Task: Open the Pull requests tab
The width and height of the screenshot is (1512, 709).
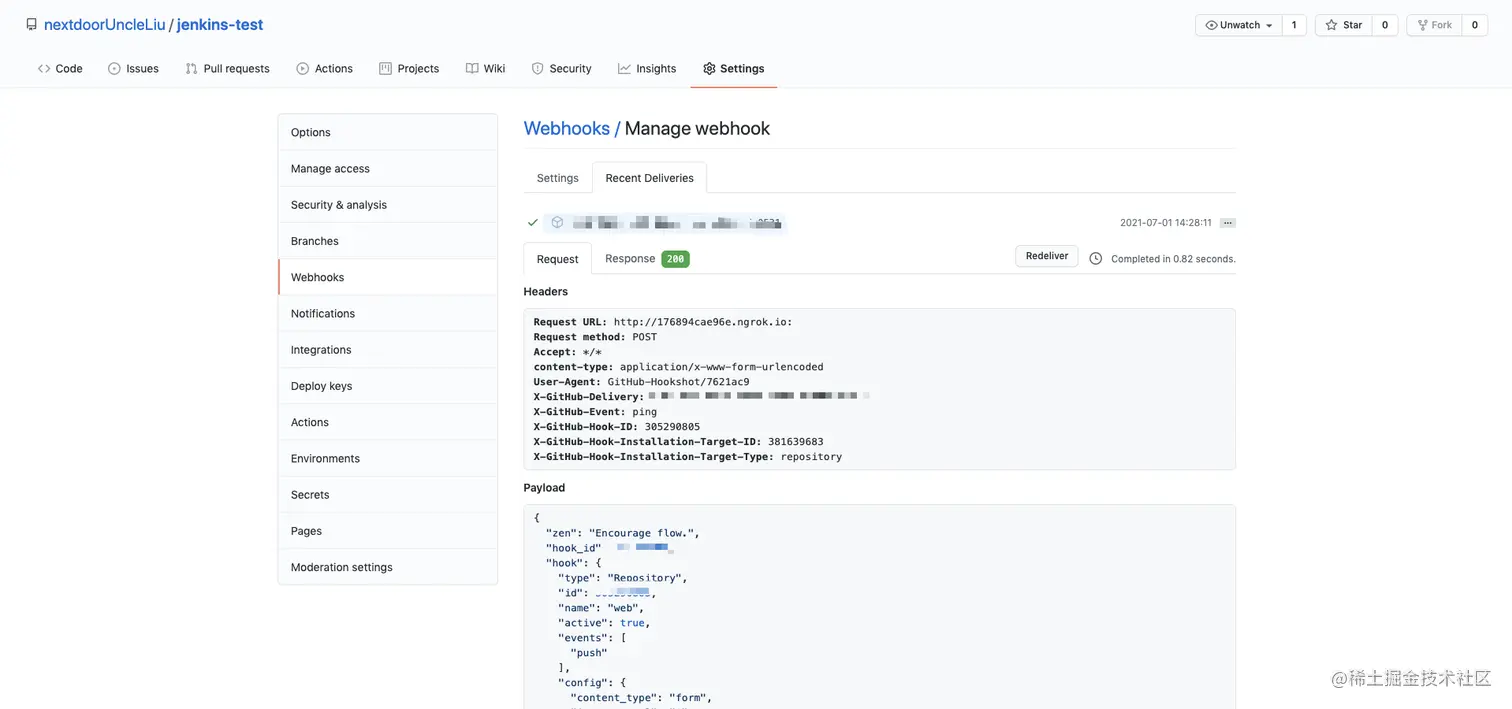Action: (227, 68)
